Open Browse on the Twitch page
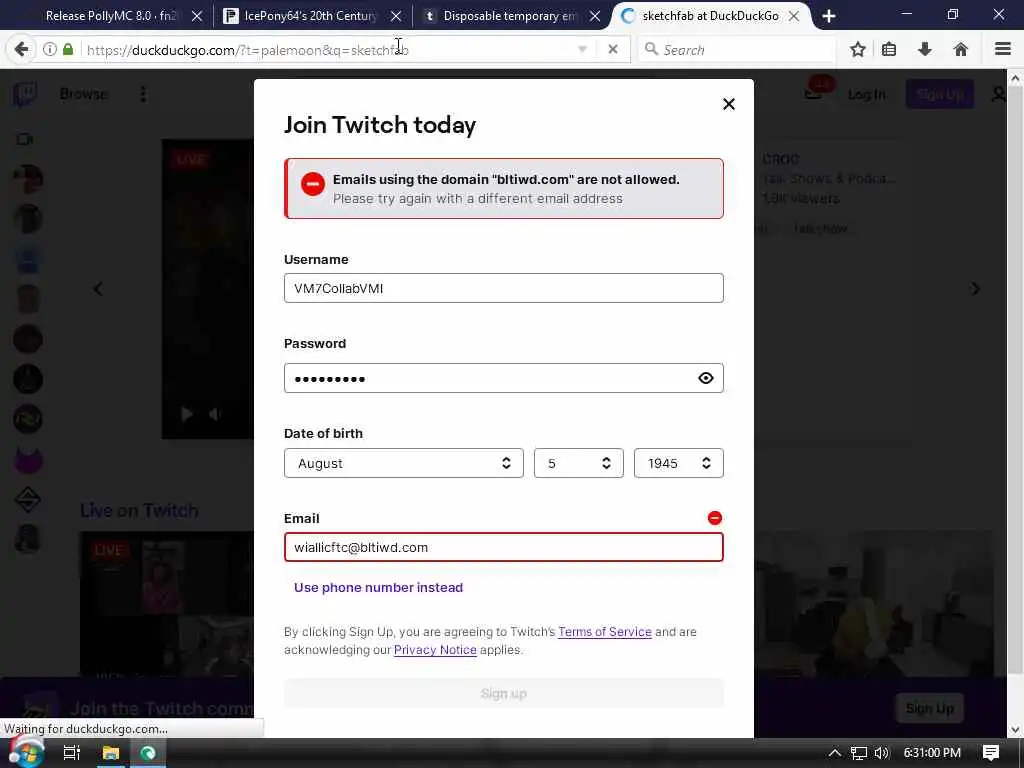 point(84,94)
